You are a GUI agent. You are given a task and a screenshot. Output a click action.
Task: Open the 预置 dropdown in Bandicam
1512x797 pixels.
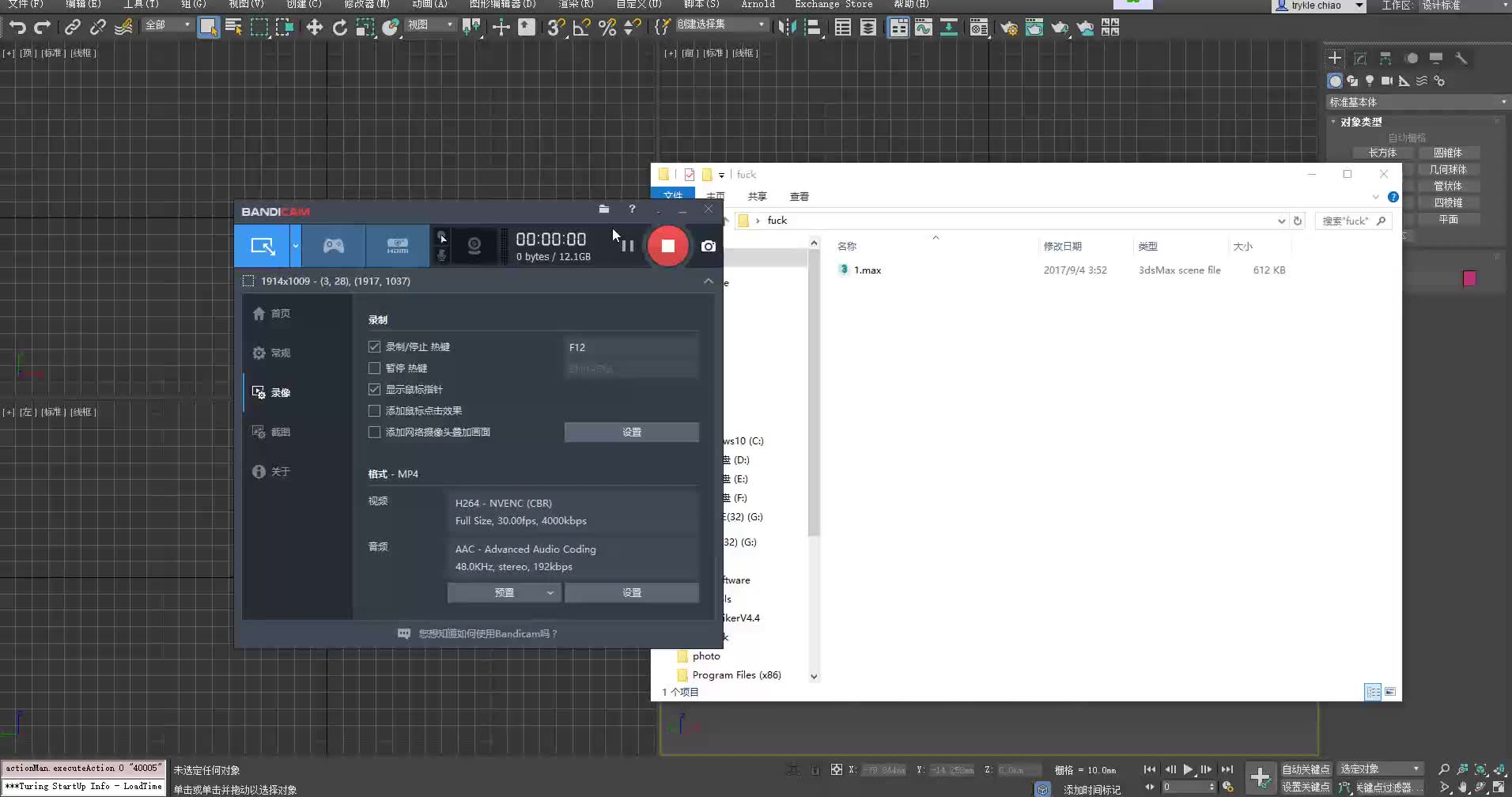point(504,592)
